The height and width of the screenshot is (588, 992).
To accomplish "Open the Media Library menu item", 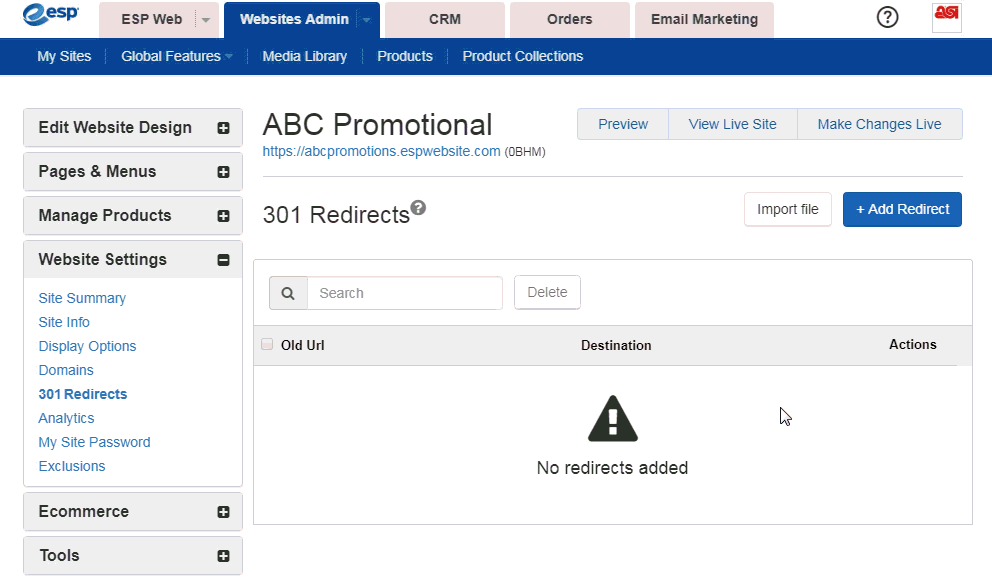I will pos(304,56).
